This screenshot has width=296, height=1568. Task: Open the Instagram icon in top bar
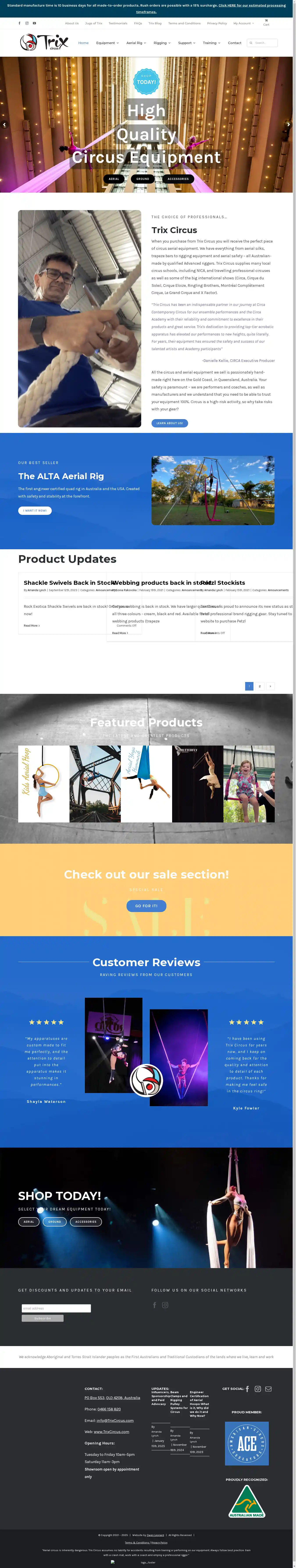[27, 23]
